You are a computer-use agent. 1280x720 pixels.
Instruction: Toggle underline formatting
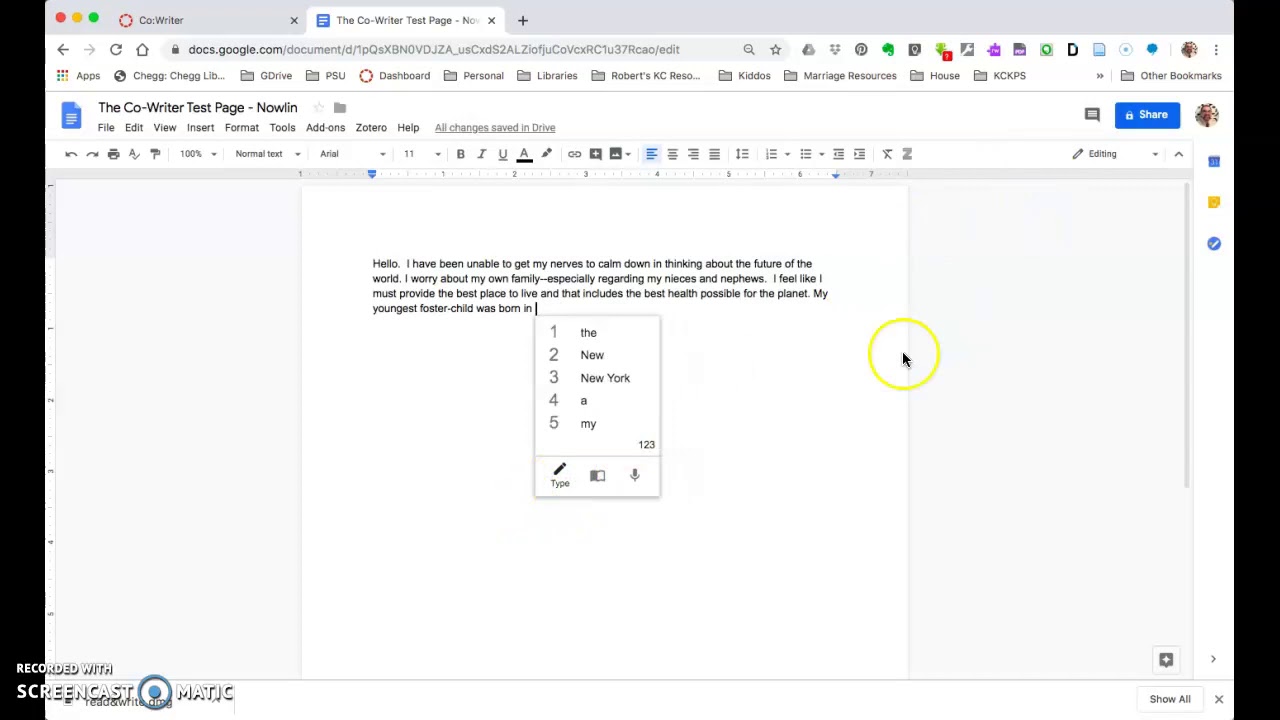[x=502, y=154]
